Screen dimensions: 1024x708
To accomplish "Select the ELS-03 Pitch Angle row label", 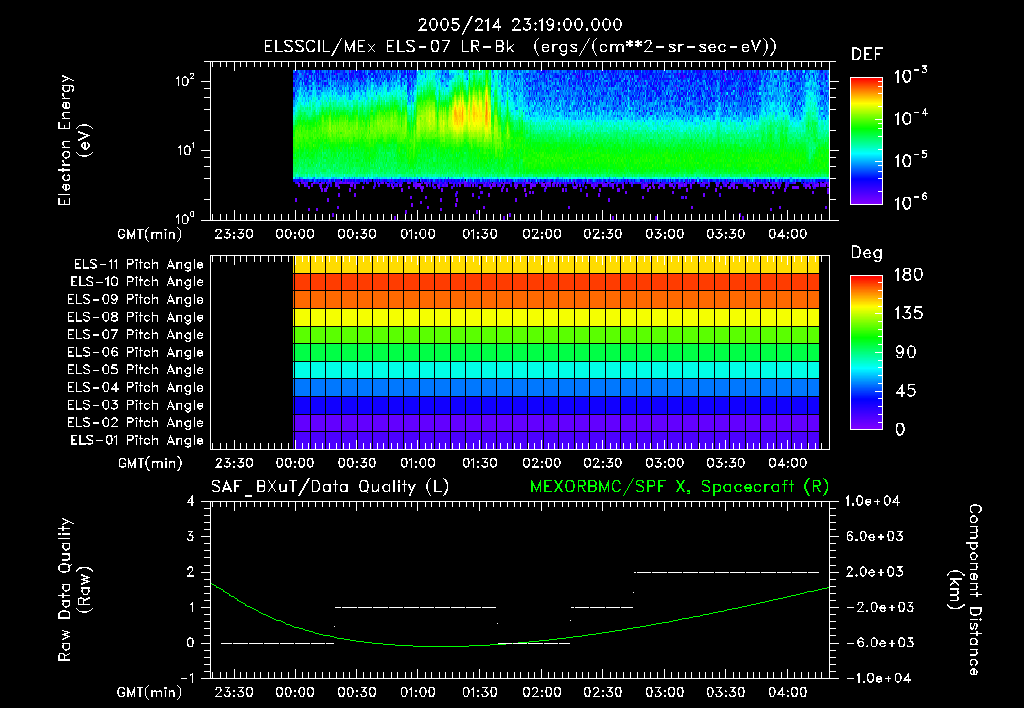I will tap(136, 405).
